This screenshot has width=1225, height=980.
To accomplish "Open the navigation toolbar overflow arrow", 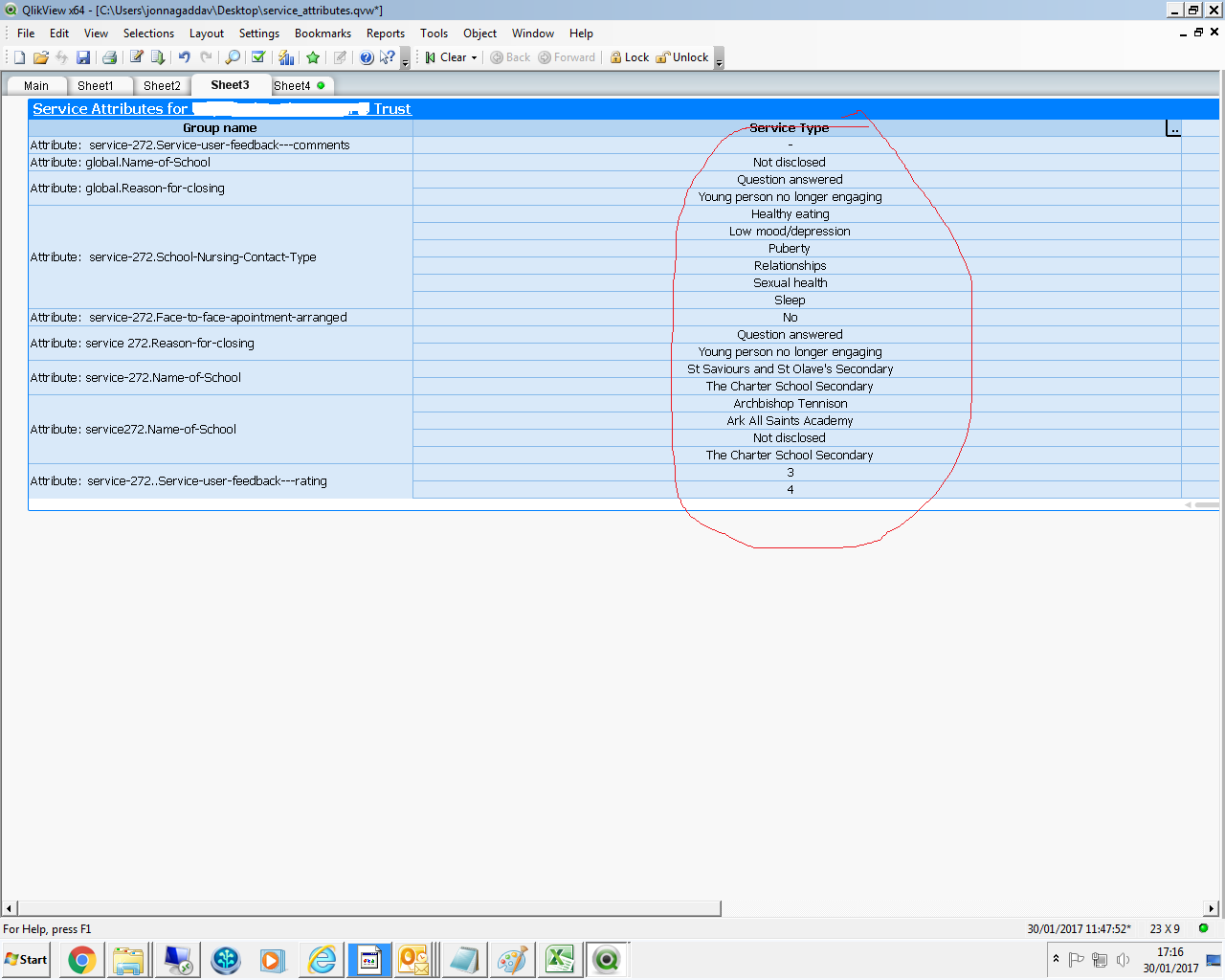I will tap(719, 59).
